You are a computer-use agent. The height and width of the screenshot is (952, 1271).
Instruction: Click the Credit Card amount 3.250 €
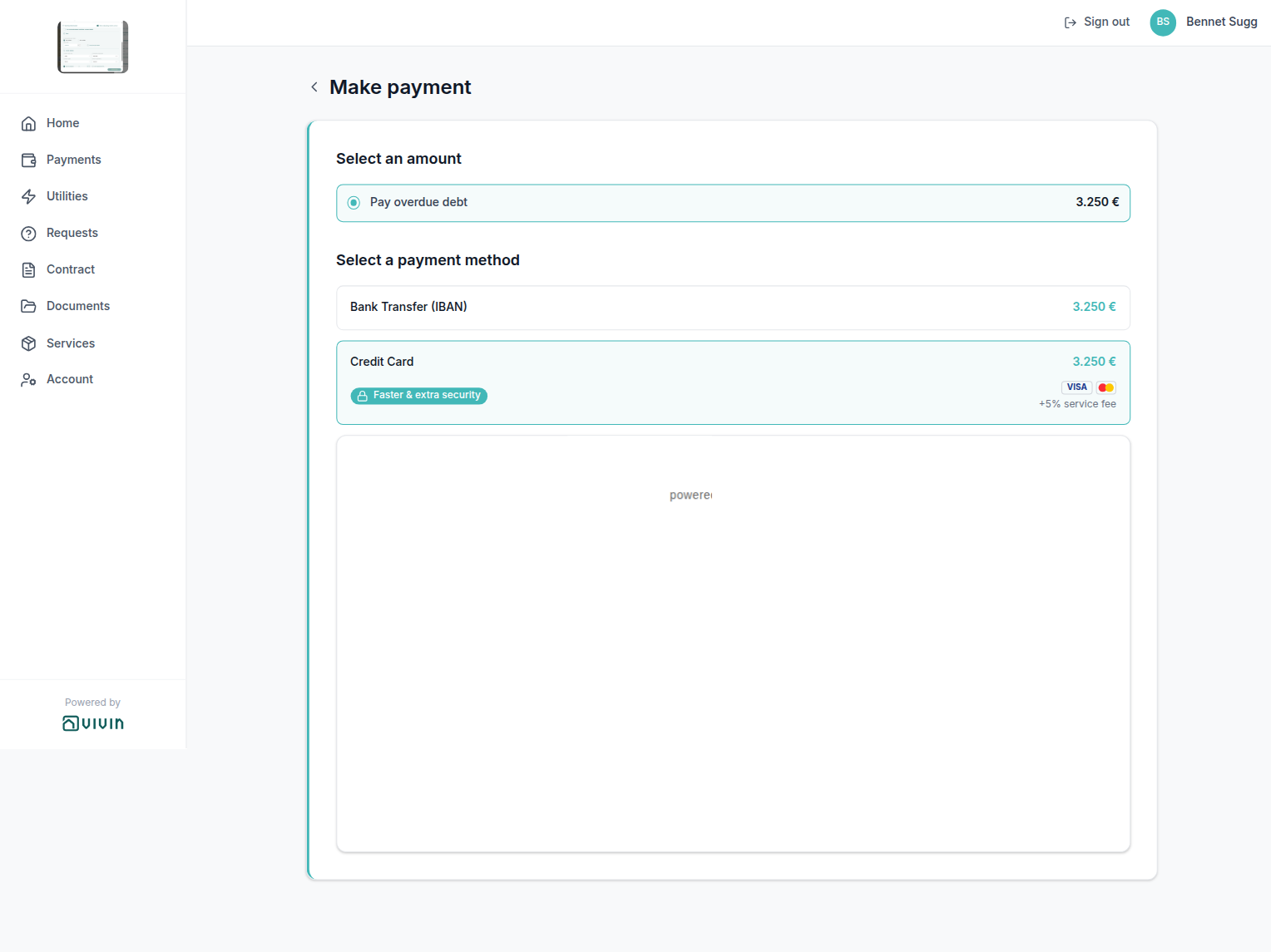click(x=1094, y=362)
